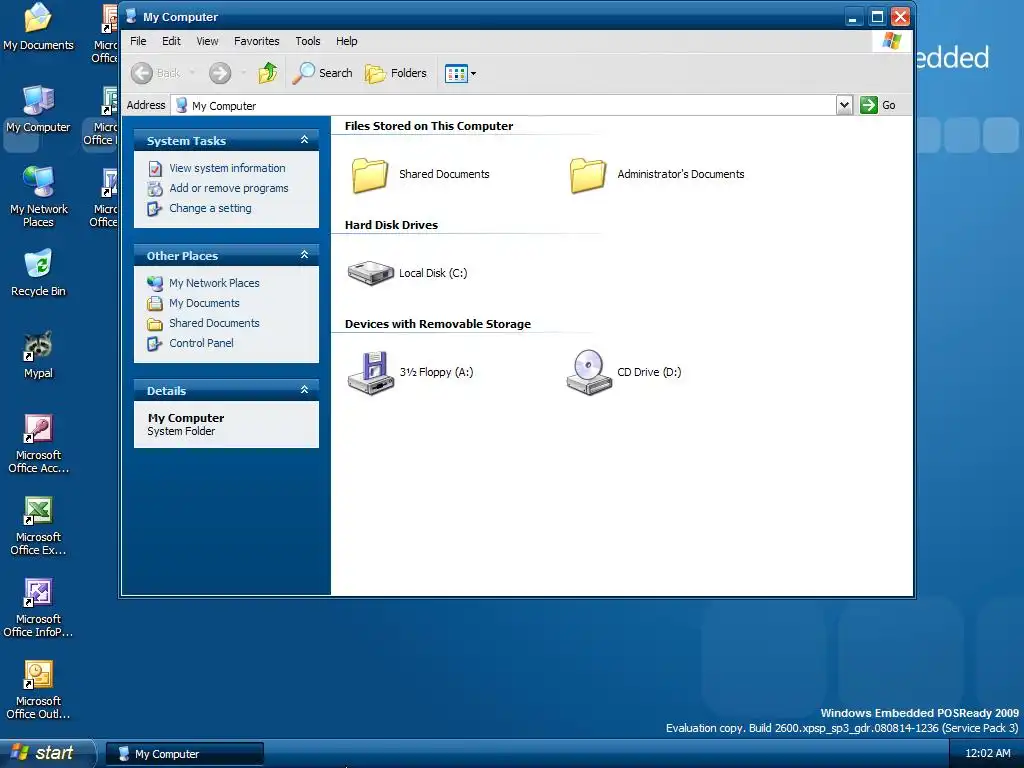The image size is (1024, 768).
Task: Click the Windows flag throbber logo
Action: pos(891,41)
